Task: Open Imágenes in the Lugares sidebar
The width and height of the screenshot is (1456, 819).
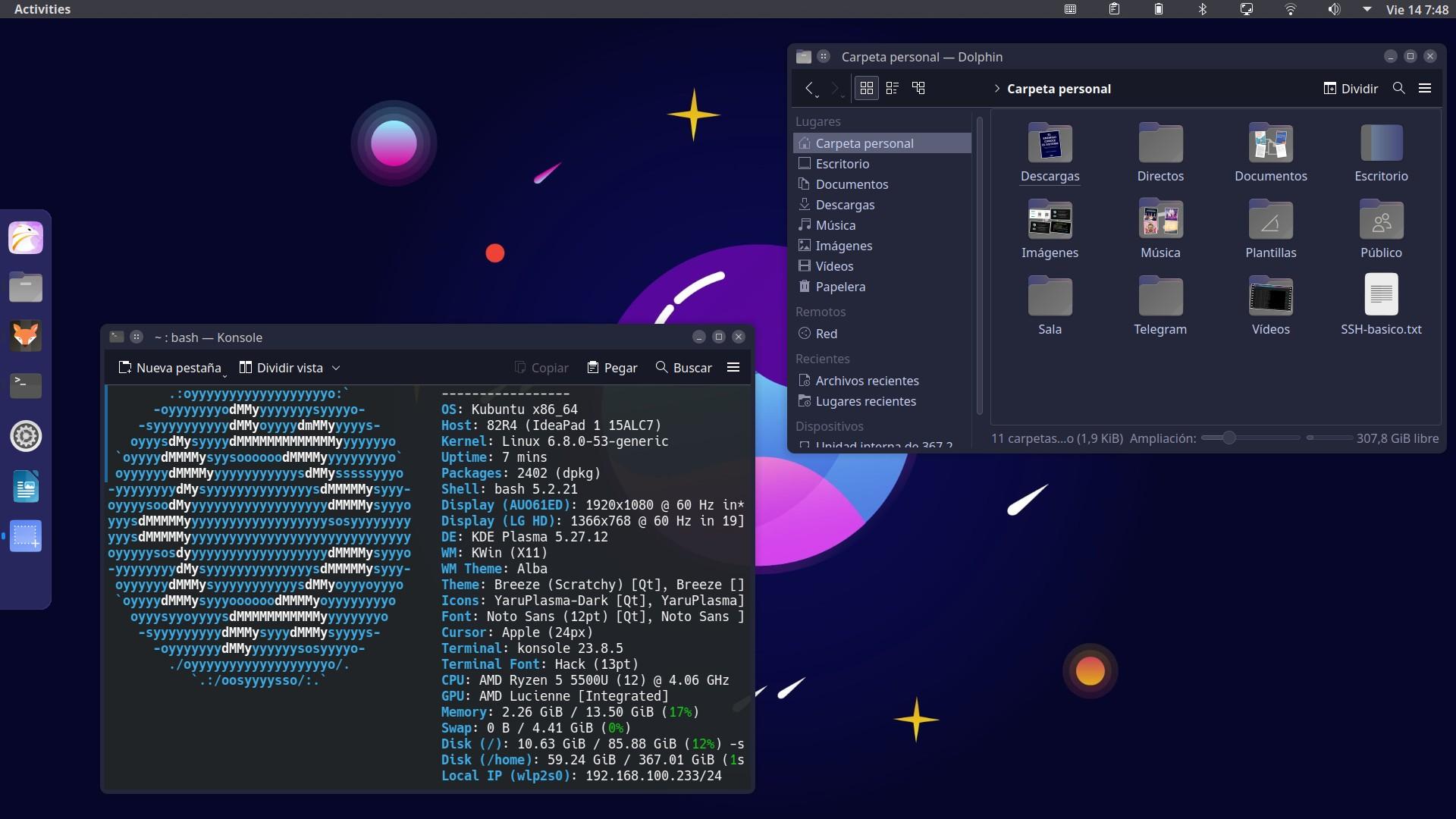Action: click(882, 246)
